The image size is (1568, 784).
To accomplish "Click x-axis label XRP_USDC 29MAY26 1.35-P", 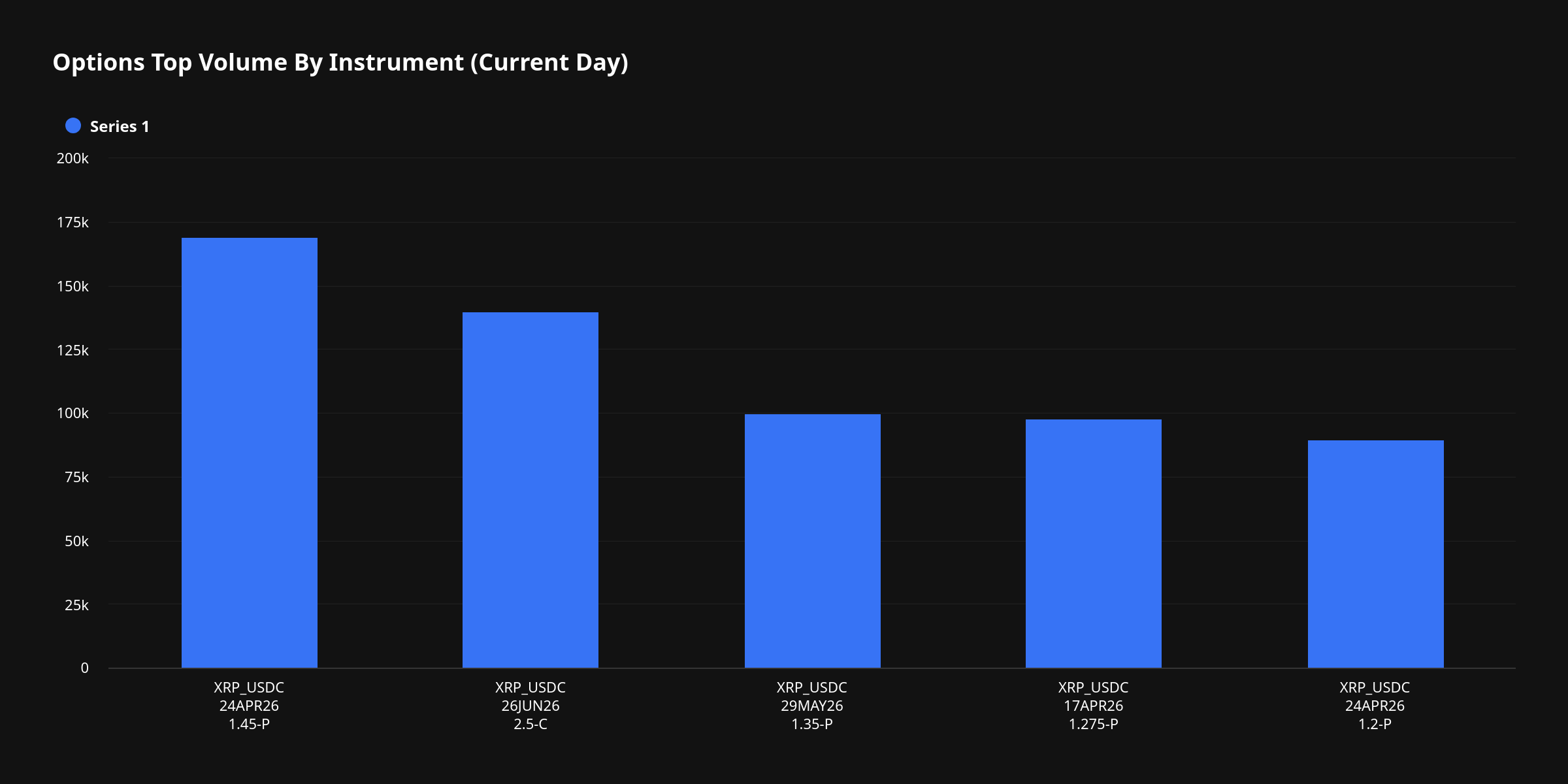I will (811, 706).
